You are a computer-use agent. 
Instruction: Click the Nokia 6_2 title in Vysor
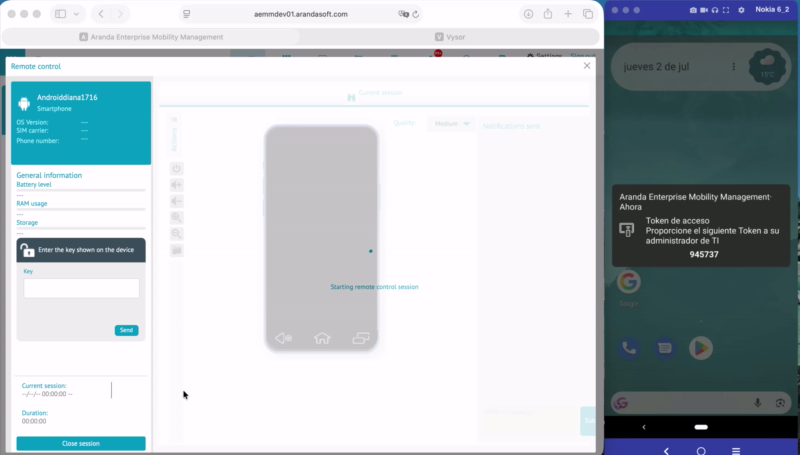(x=772, y=10)
